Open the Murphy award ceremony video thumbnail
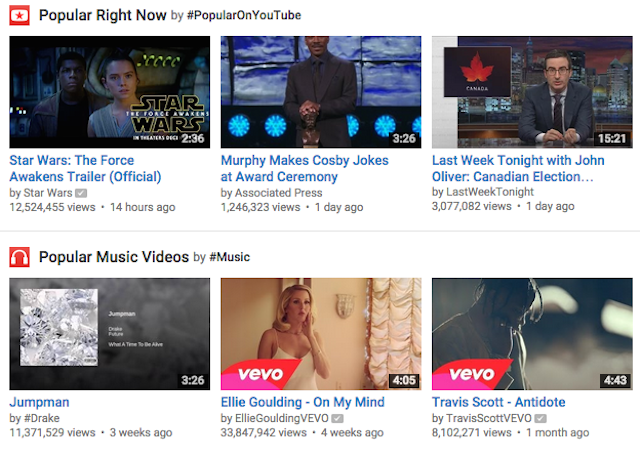 [321, 92]
